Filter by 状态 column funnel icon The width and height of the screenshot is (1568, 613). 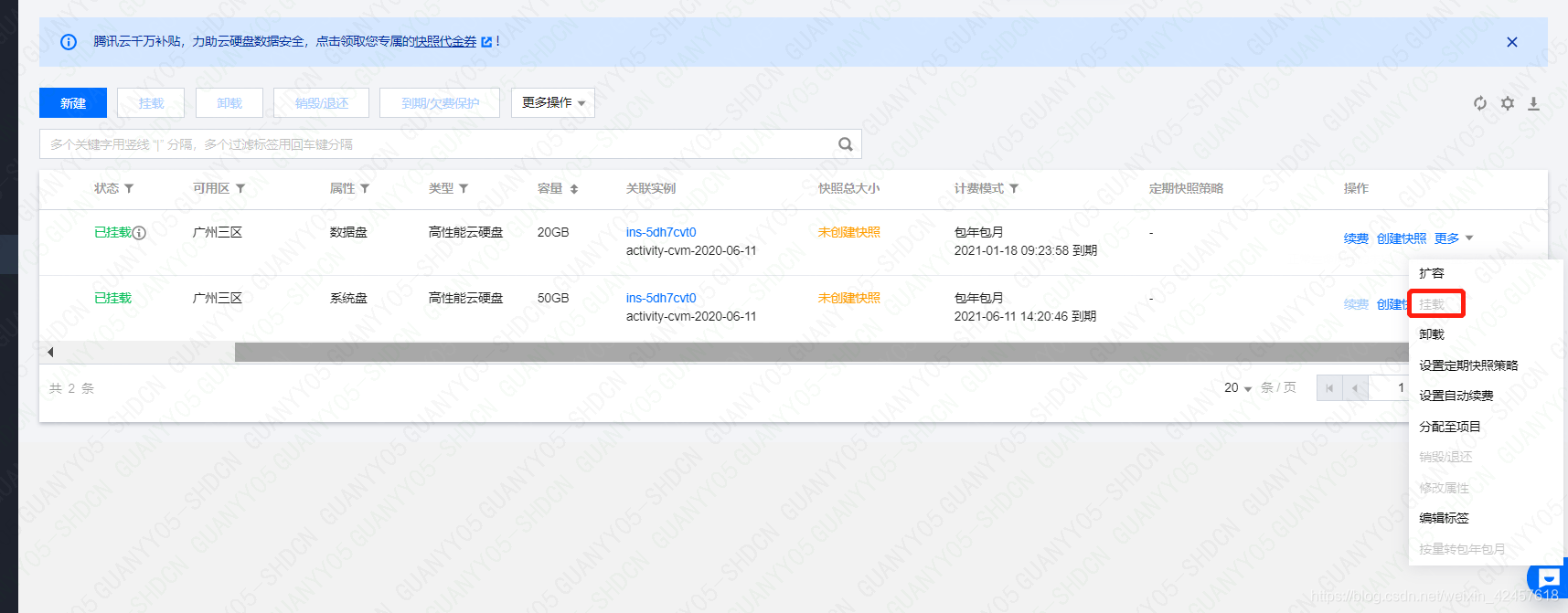129,188
